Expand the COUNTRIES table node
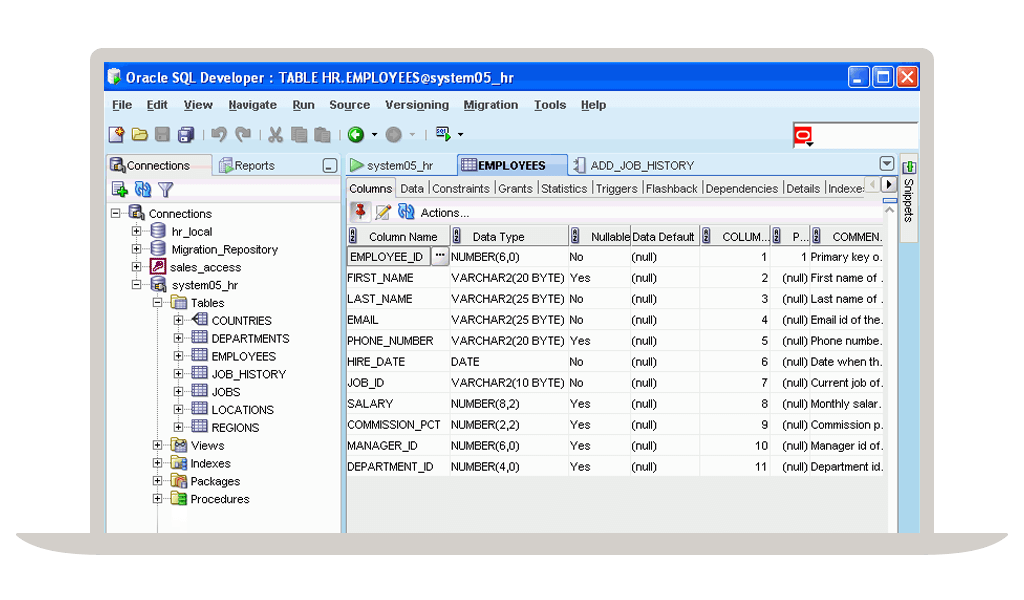Screen dimensions: 1024x600 click(x=178, y=320)
